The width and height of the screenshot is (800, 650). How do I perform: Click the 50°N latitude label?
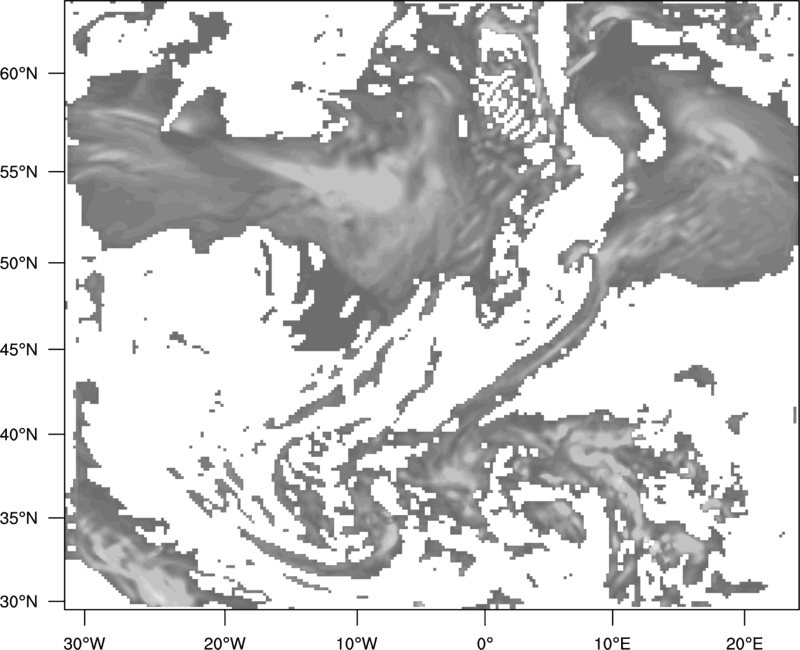19,263
